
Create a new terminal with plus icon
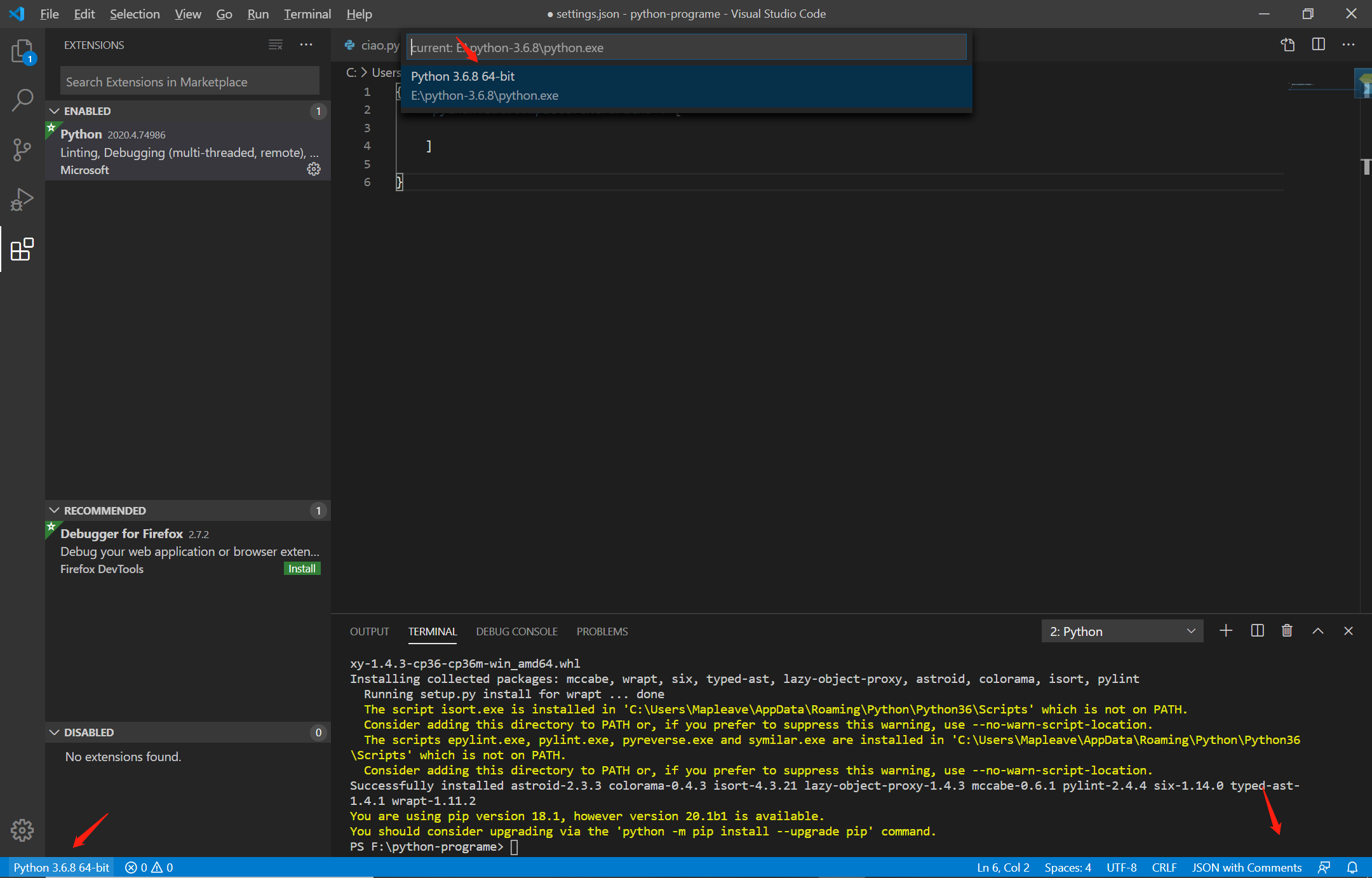coord(1226,630)
